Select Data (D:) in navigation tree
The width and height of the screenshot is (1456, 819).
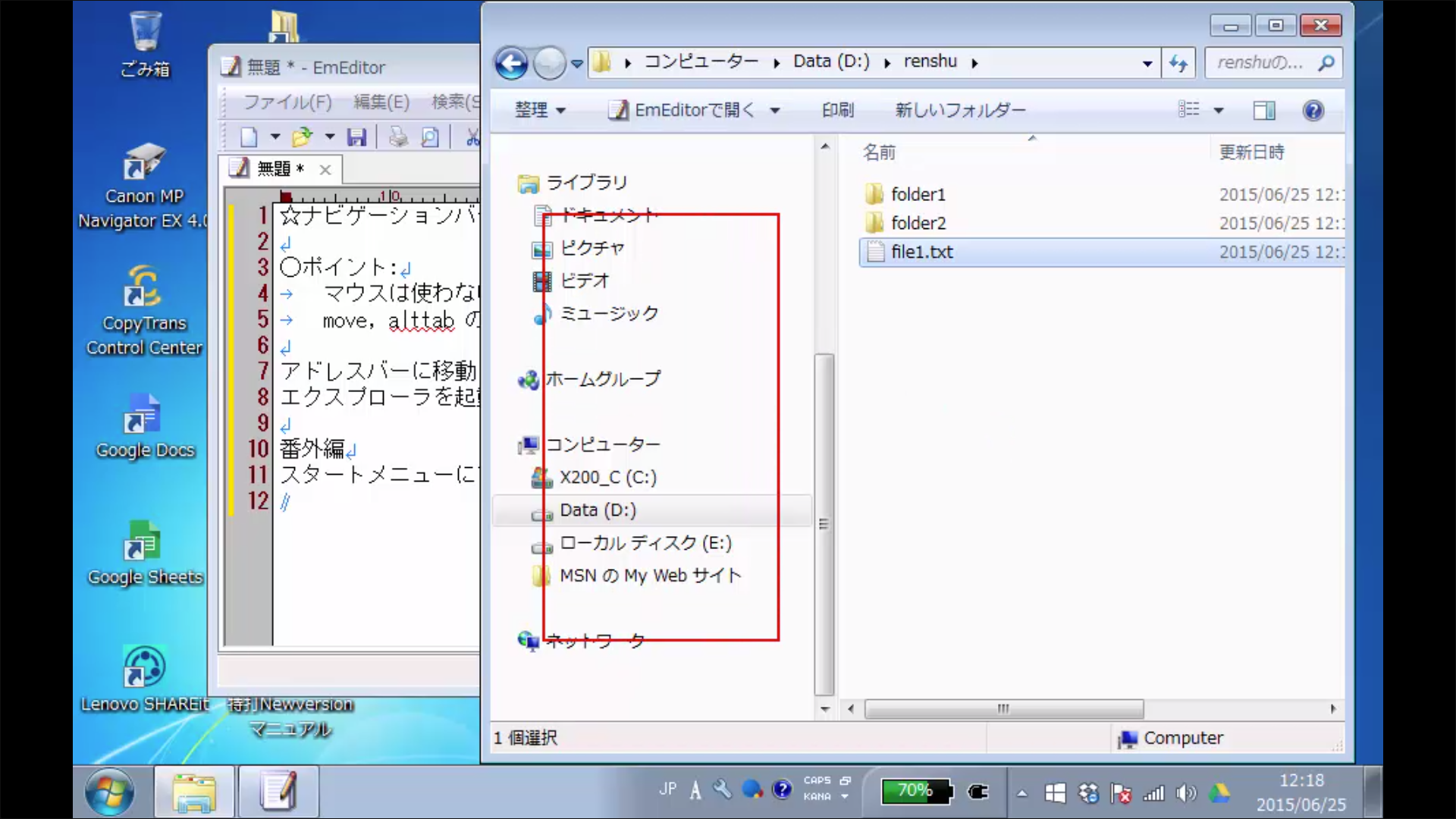(x=598, y=510)
